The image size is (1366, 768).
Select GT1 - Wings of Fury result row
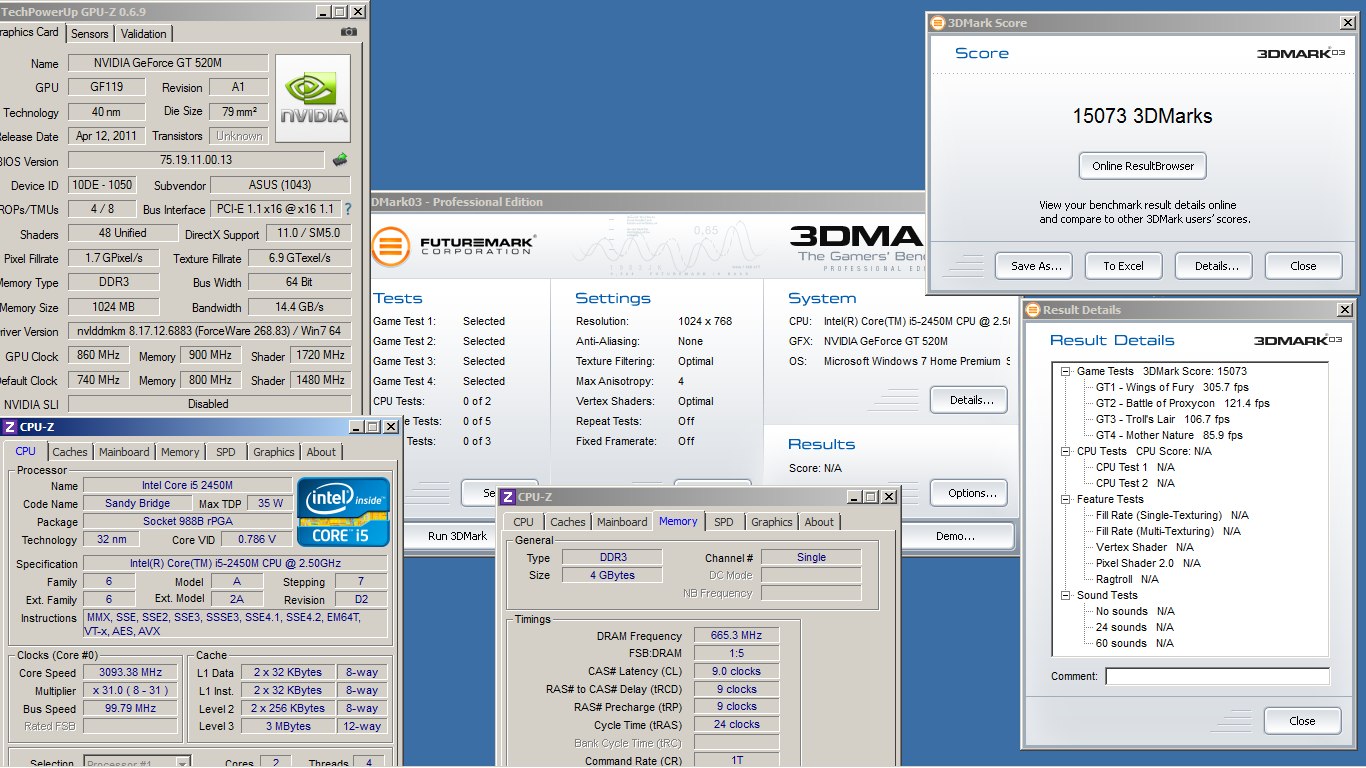pos(1172,388)
